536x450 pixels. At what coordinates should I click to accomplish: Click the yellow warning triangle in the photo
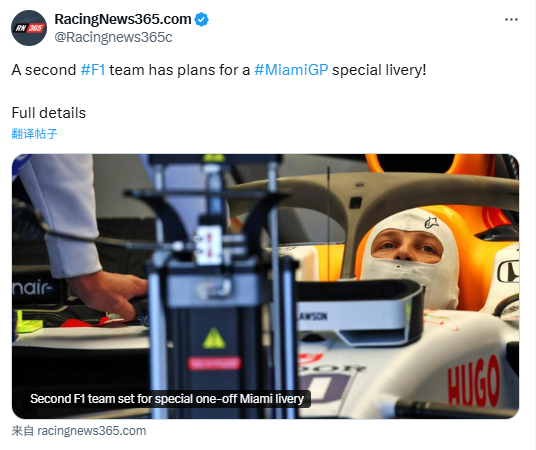(x=214, y=339)
